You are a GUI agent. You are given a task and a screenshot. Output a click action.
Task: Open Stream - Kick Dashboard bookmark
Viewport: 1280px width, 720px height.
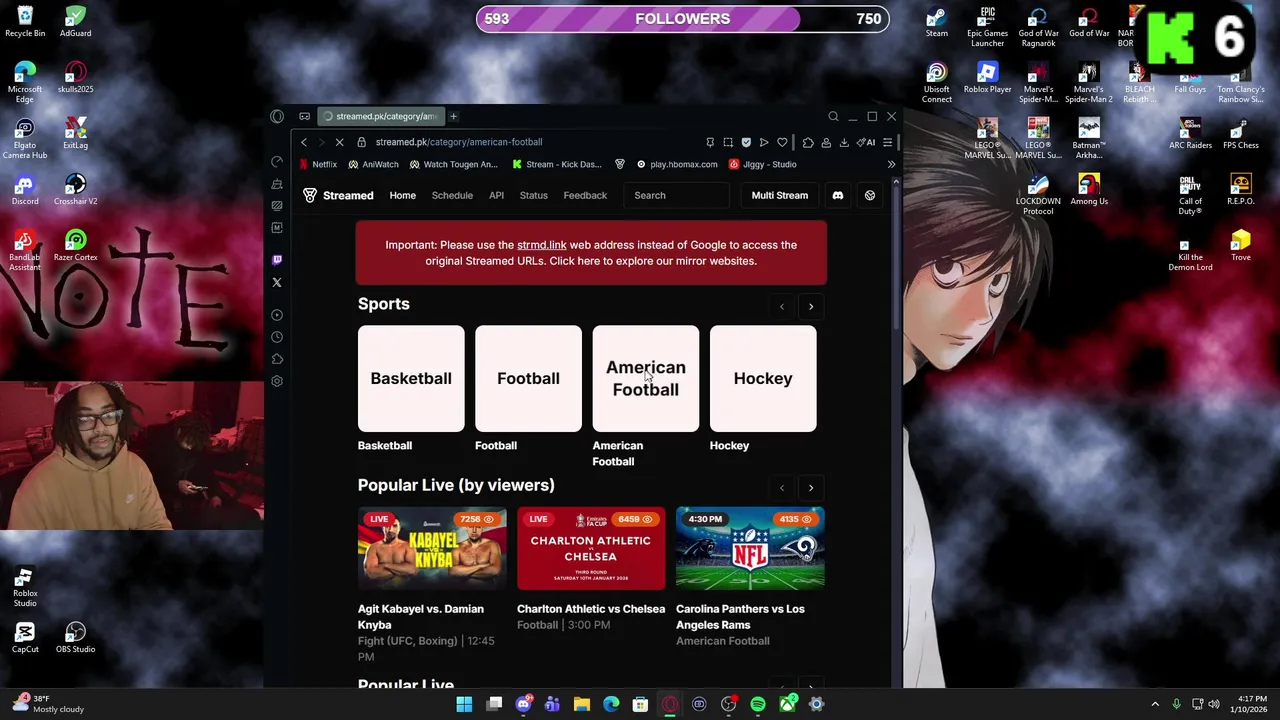[x=557, y=164]
